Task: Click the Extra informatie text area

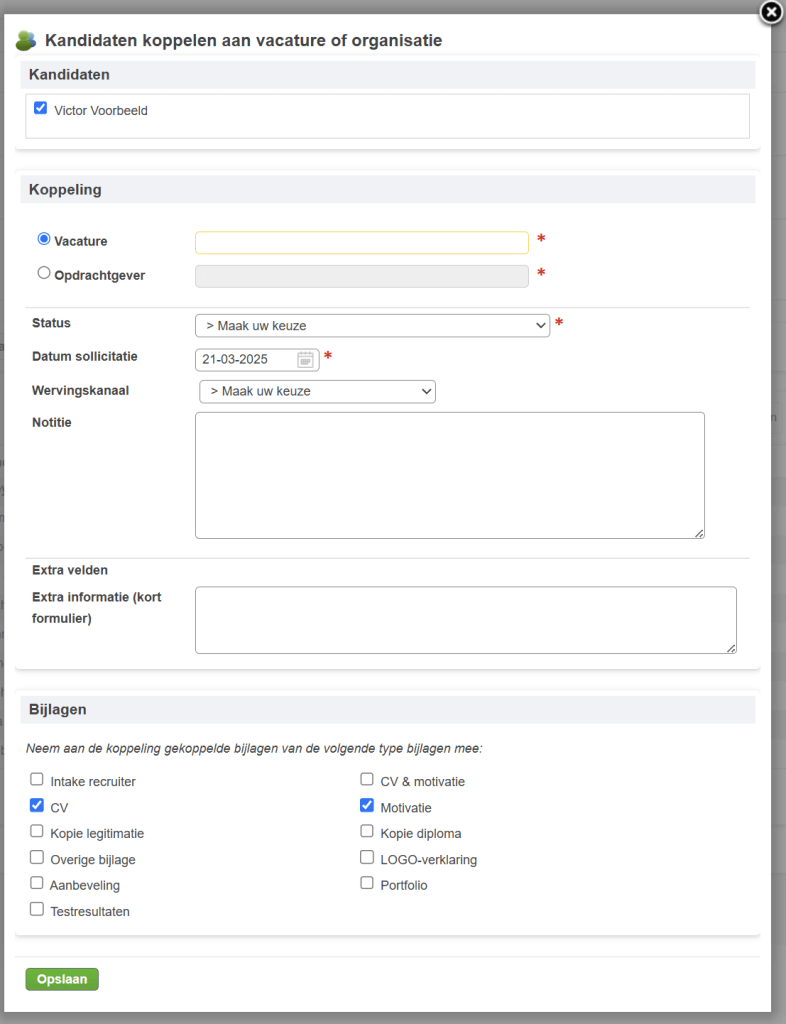Action: pos(465,620)
